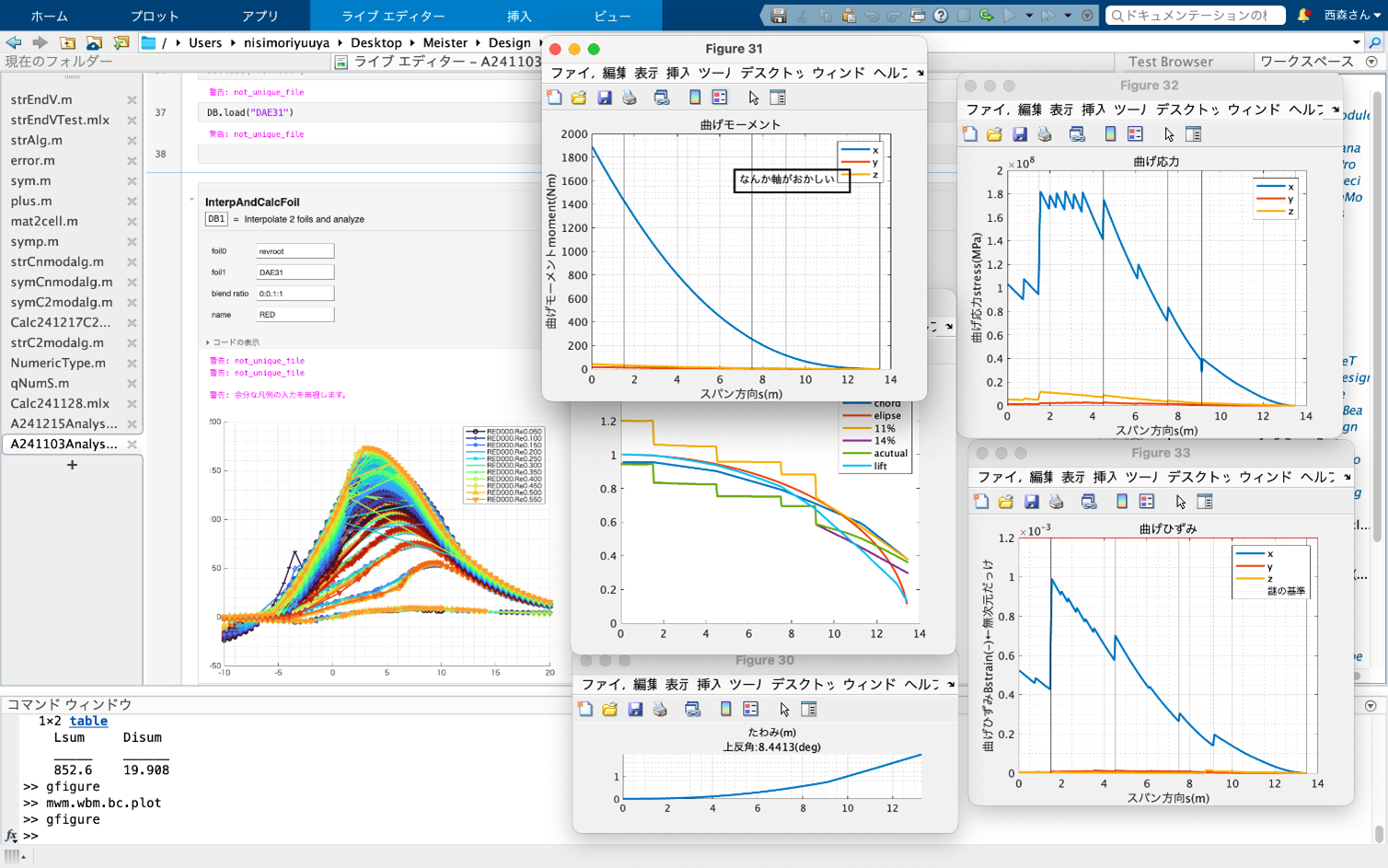Click documentation search box
This screenshot has height=868, width=1388.
(1195, 16)
